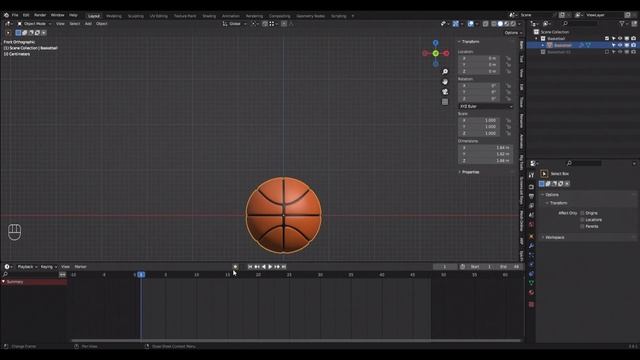640x360 pixels.
Task: Expand selected Basketball object in outliner
Action: [x=542, y=45]
